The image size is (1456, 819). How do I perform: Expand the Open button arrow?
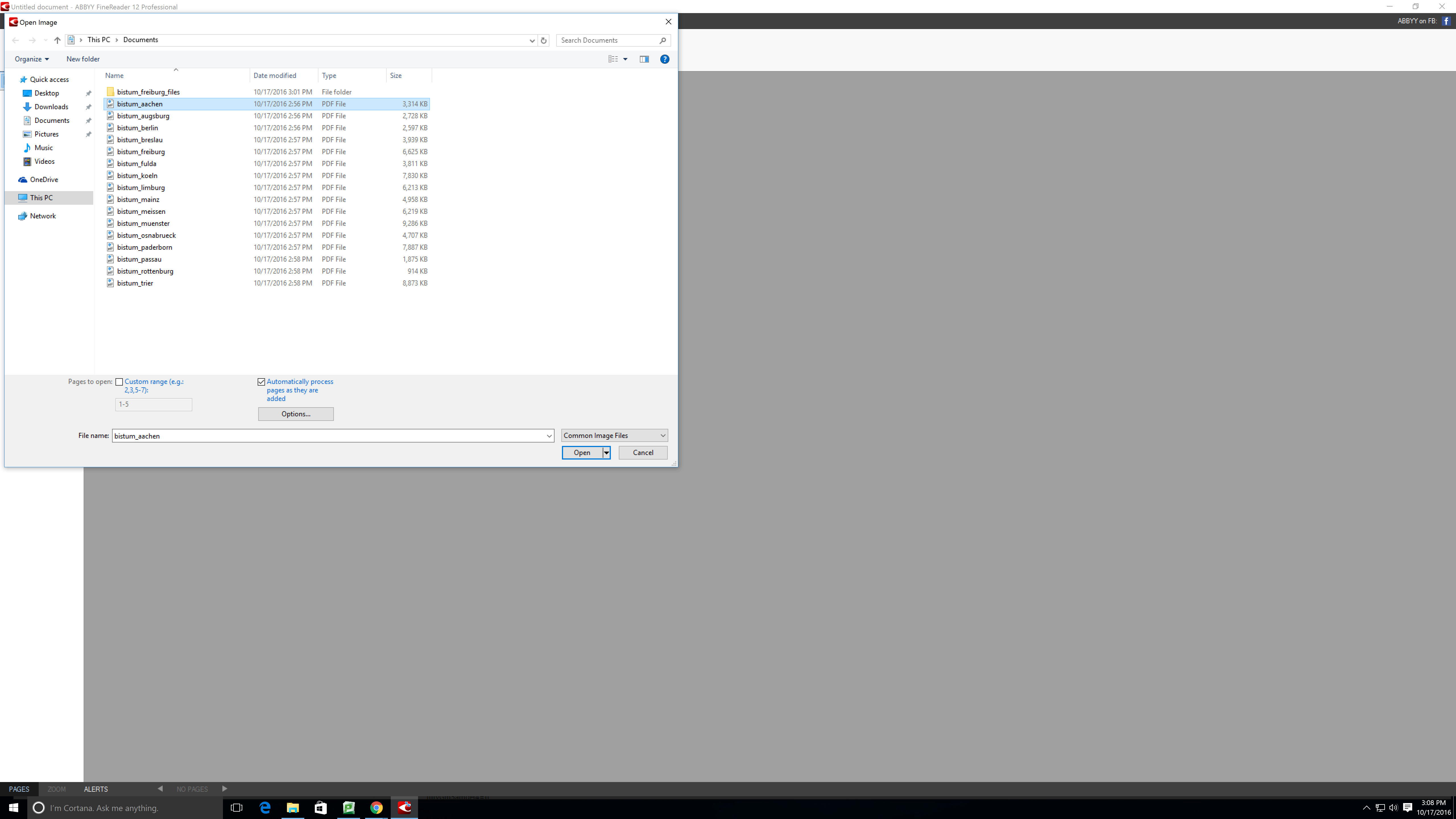click(606, 453)
